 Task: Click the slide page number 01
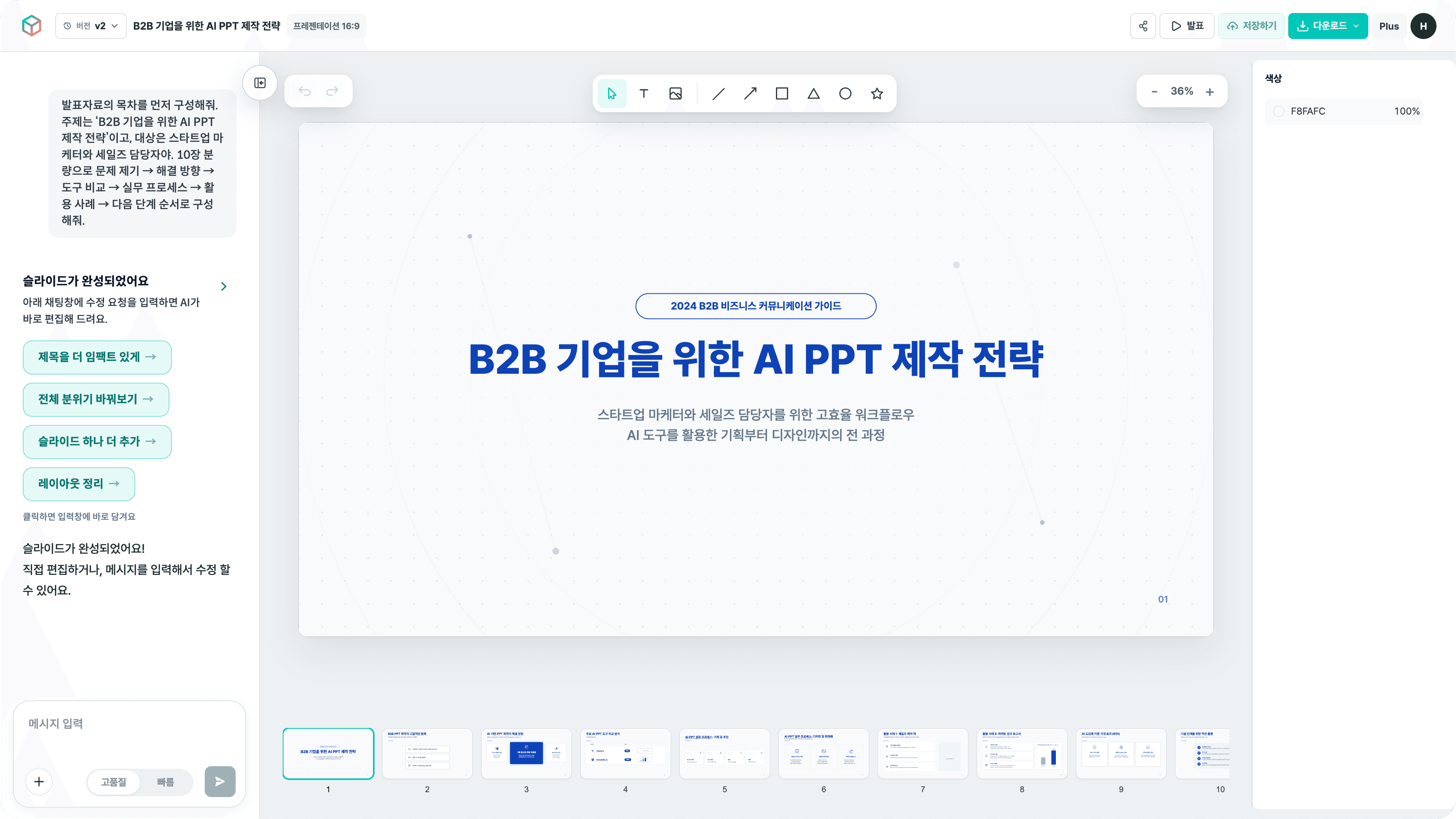click(x=1163, y=599)
